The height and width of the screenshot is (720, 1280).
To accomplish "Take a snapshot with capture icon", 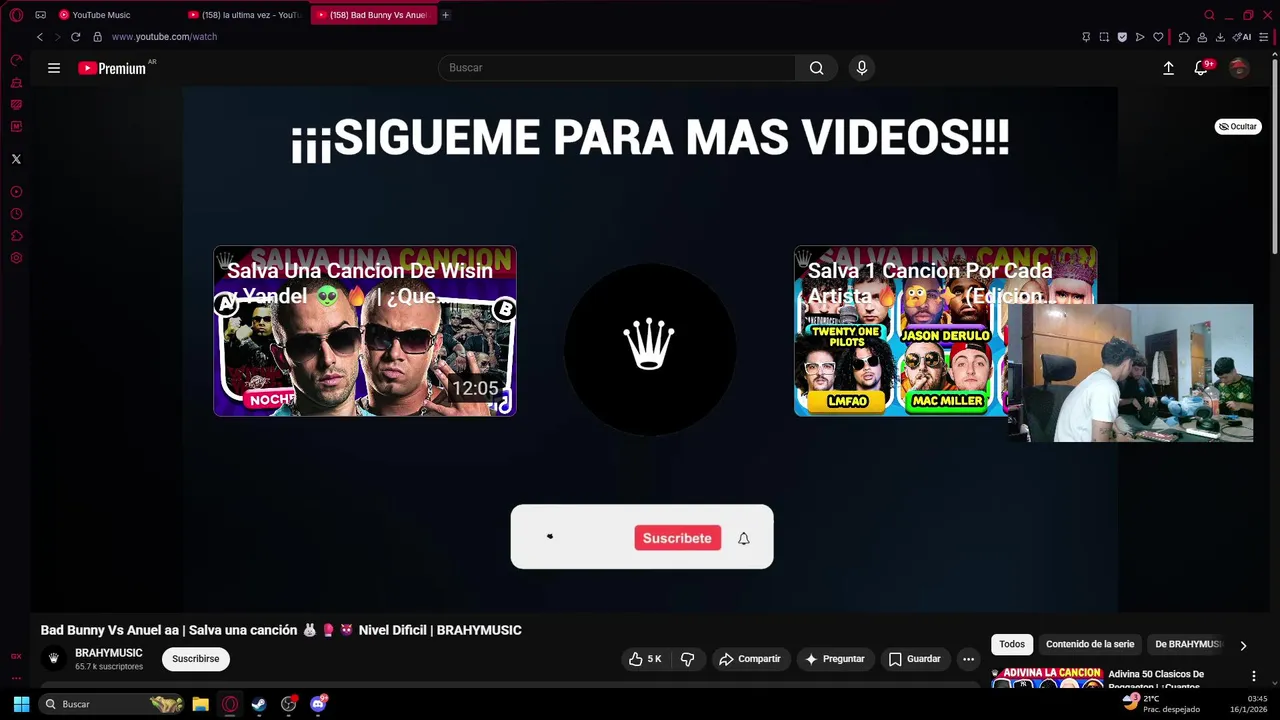I will [x=1104, y=37].
